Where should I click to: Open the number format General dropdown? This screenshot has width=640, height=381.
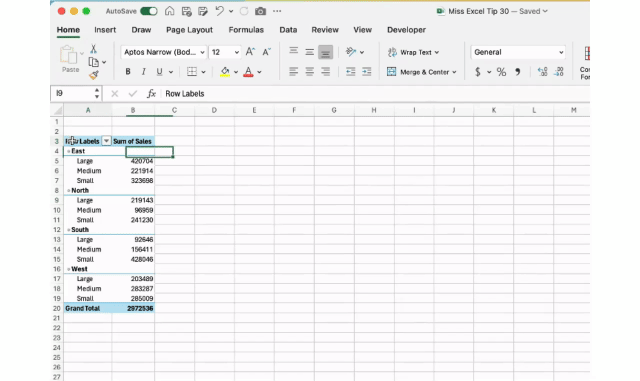pyautogui.click(x=518, y=52)
